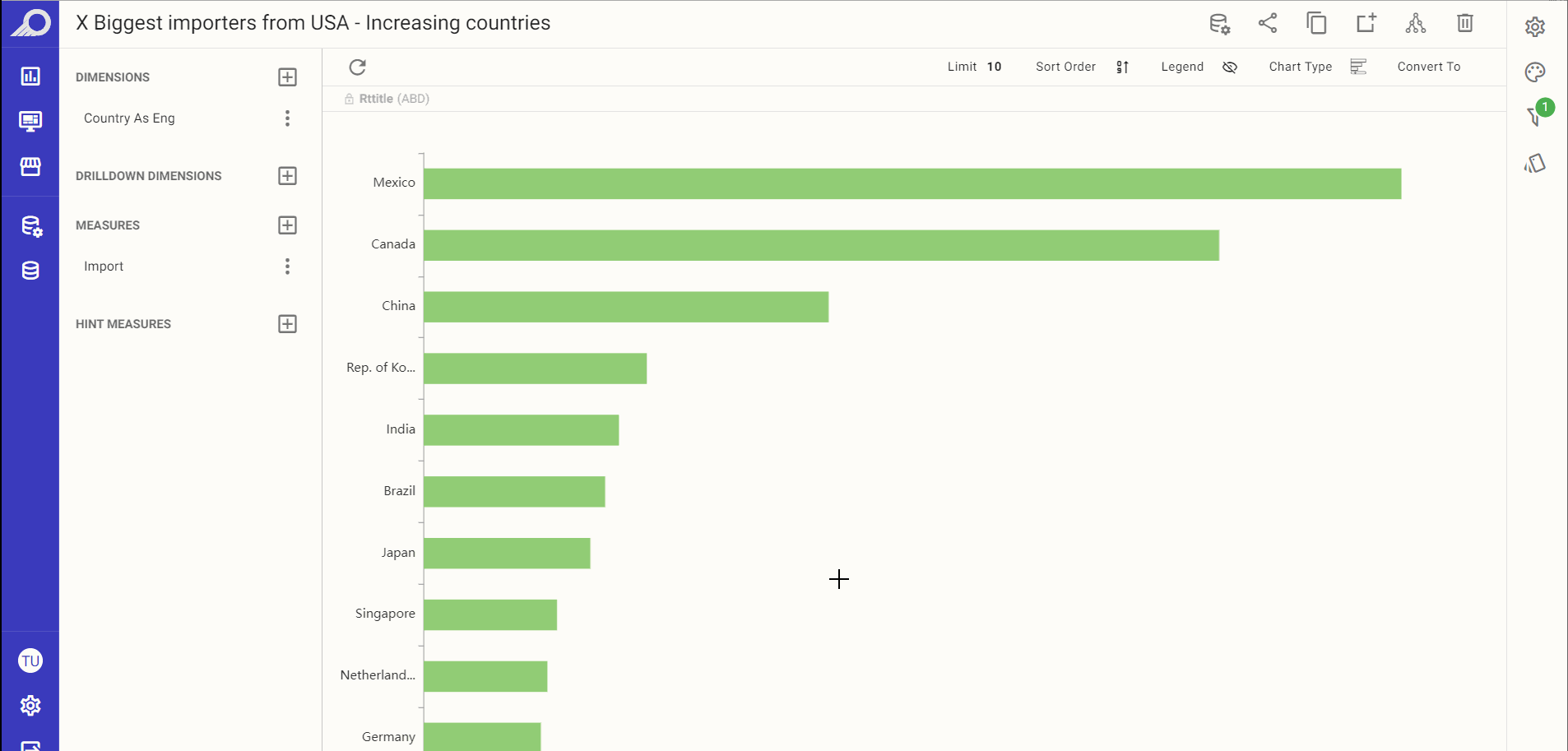Select the Country As Eng dimension
Image resolution: width=1568 pixels, height=751 pixels.
pyautogui.click(x=129, y=118)
